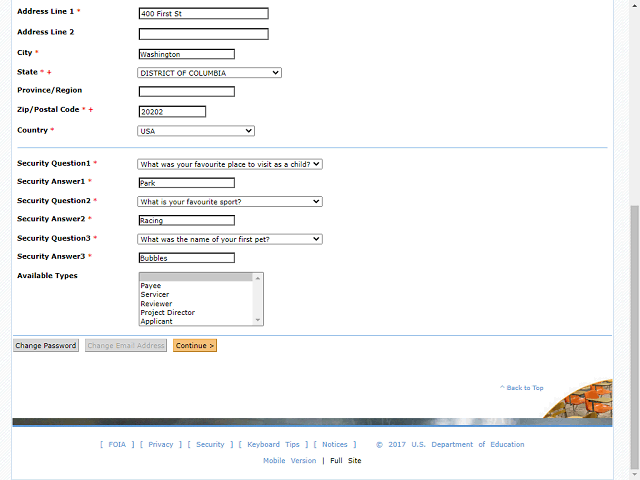This screenshot has width=640, height=480.
Task: Open the State dropdown
Action: [209, 73]
